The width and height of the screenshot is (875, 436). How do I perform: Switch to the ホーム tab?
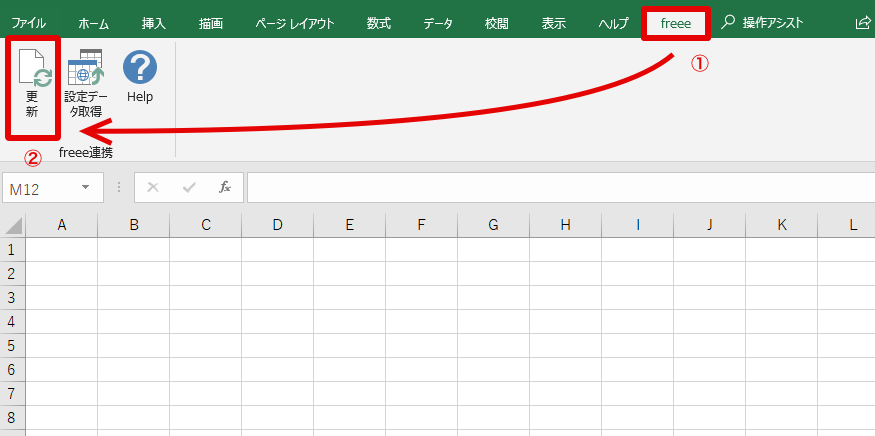coord(93,23)
